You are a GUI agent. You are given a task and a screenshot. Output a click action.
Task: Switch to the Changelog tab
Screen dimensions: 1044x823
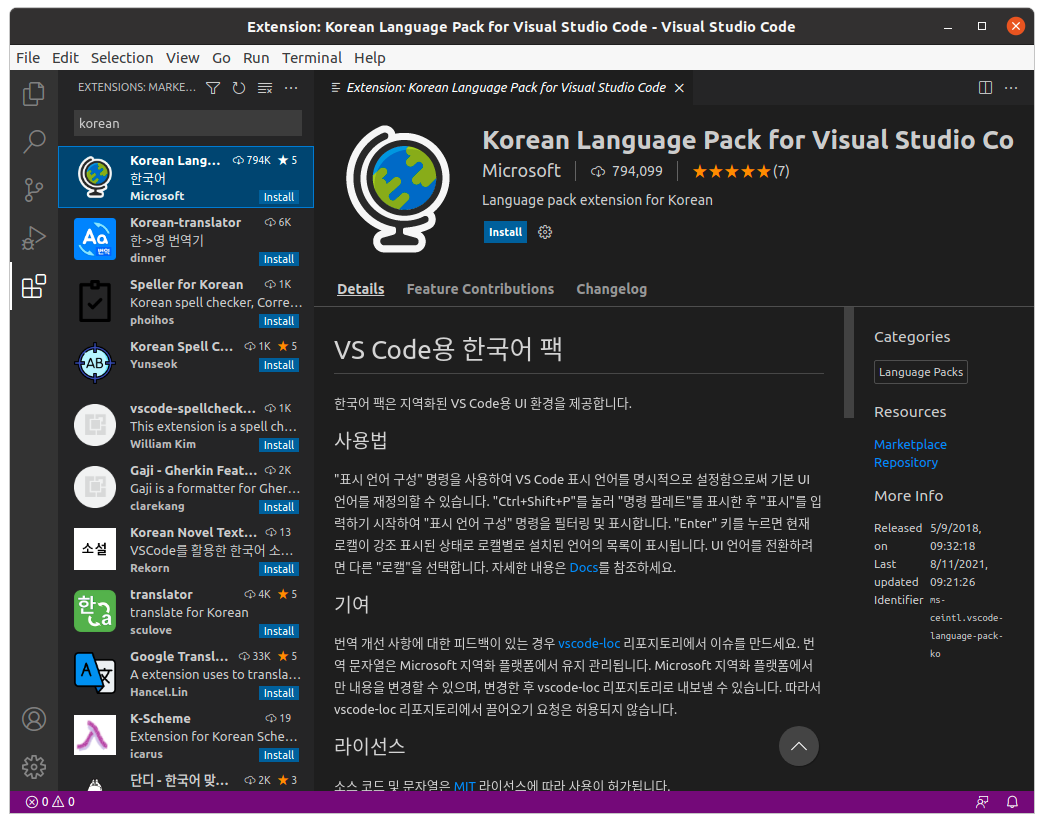[611, 289]
